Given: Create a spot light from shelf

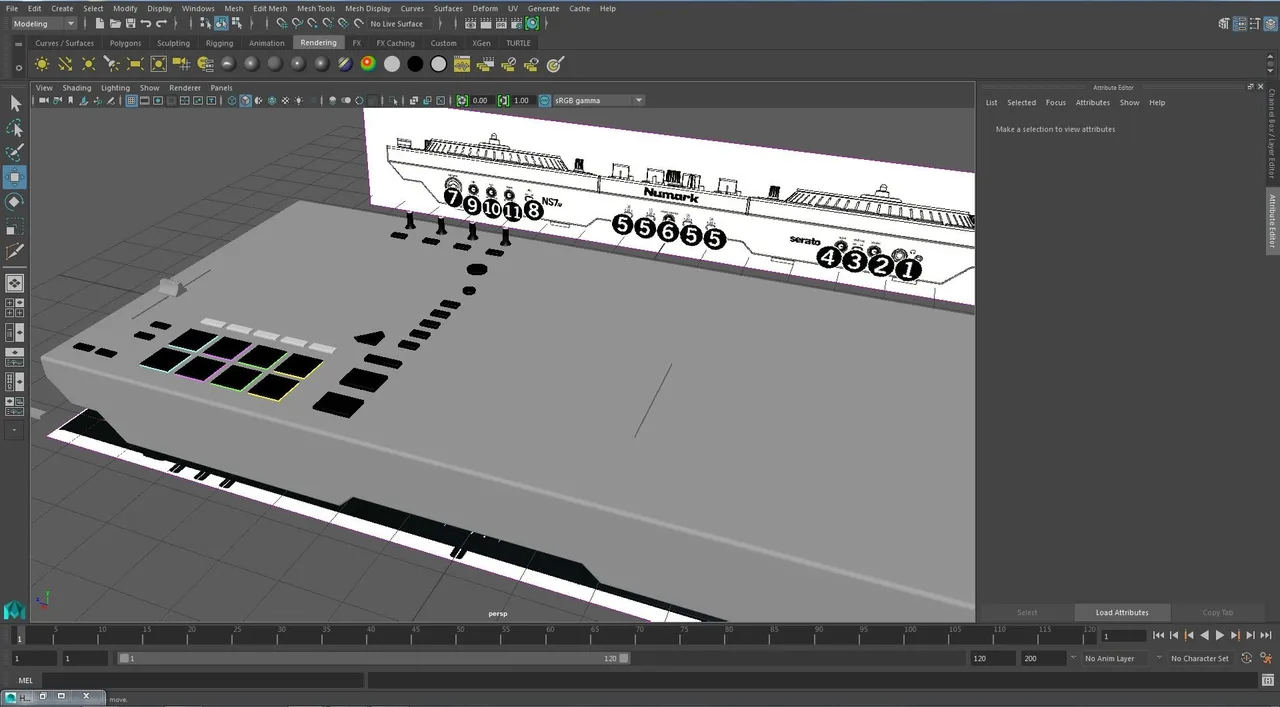Looking at the screenshot, I should (112, 64).
